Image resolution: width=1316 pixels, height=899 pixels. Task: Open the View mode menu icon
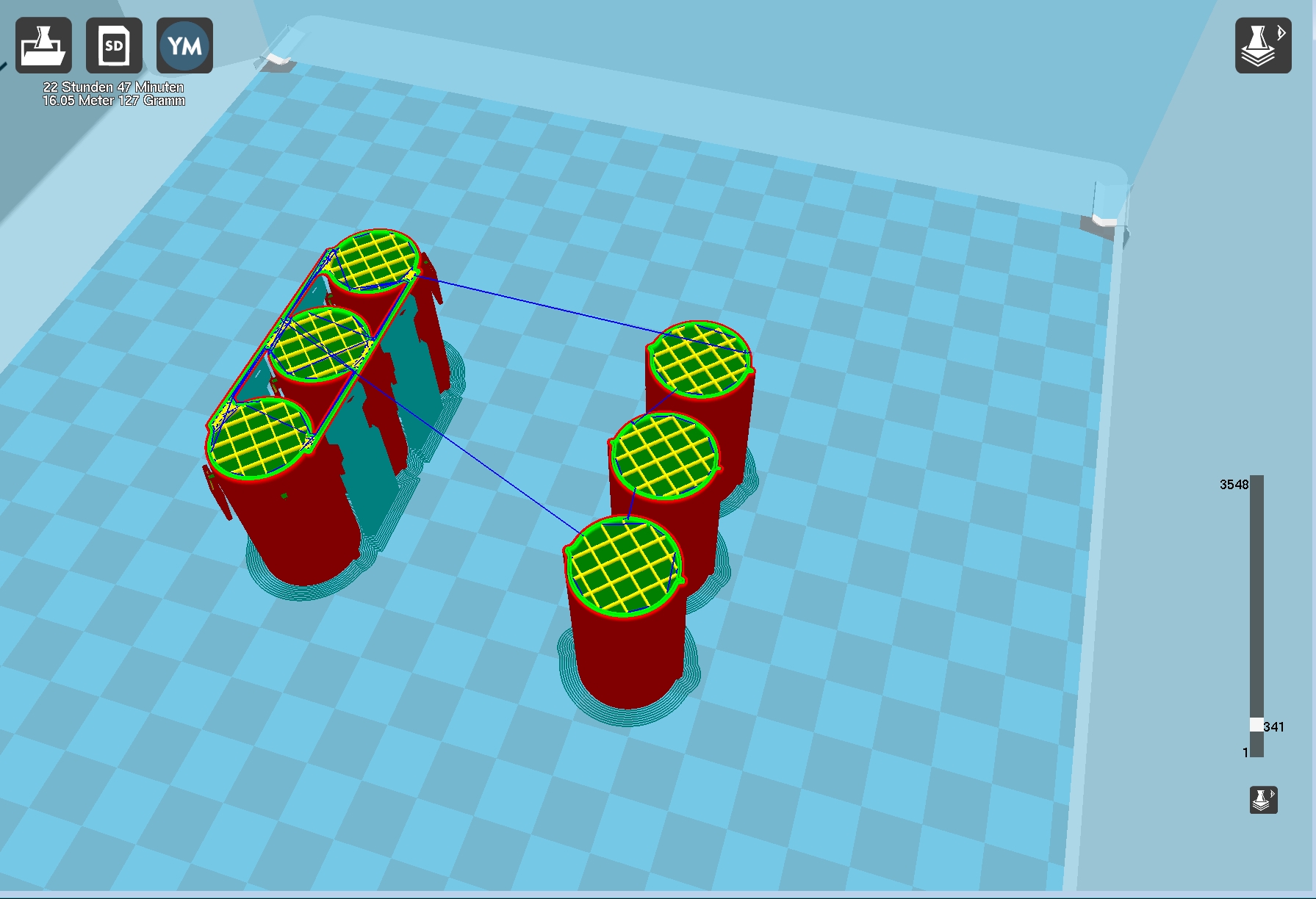pyautogui.click(x=1263, y=46)
